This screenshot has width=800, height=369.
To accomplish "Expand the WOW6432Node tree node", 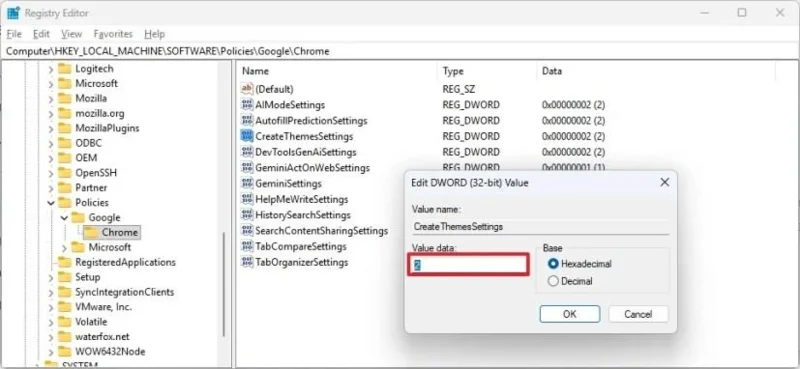I will pyautogui.click(x=51, y=352).
